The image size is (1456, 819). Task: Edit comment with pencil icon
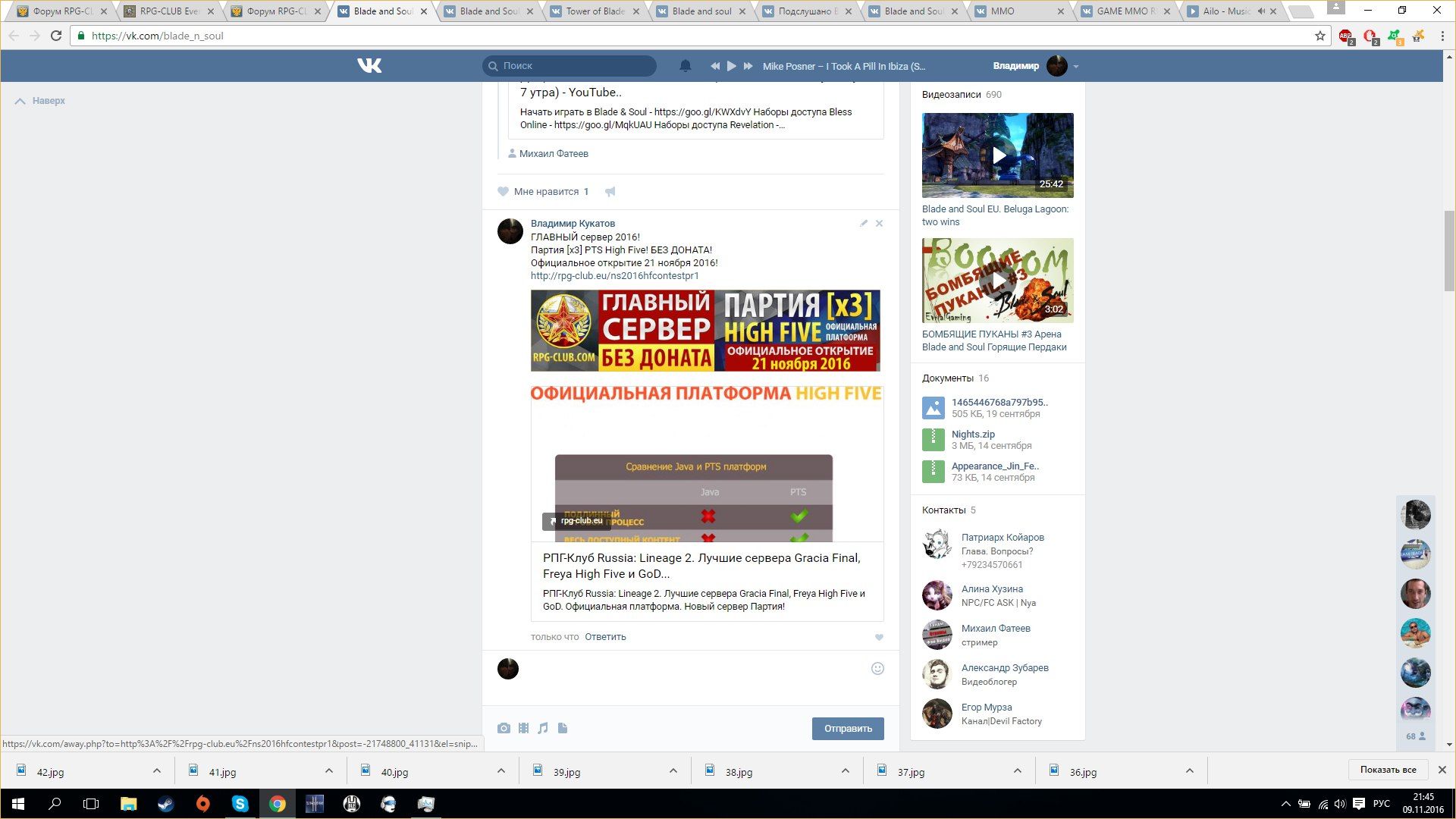(x=863, y=224)
